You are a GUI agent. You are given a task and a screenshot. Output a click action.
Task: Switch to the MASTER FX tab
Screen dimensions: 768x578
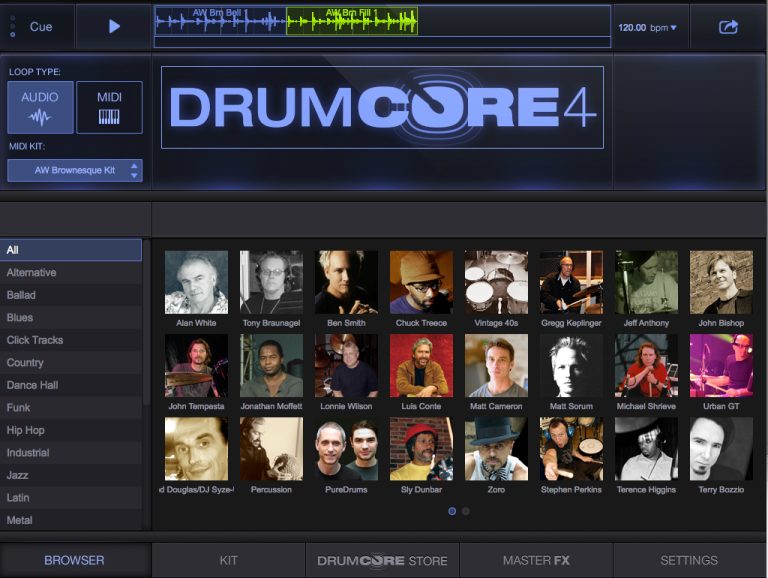536,560
